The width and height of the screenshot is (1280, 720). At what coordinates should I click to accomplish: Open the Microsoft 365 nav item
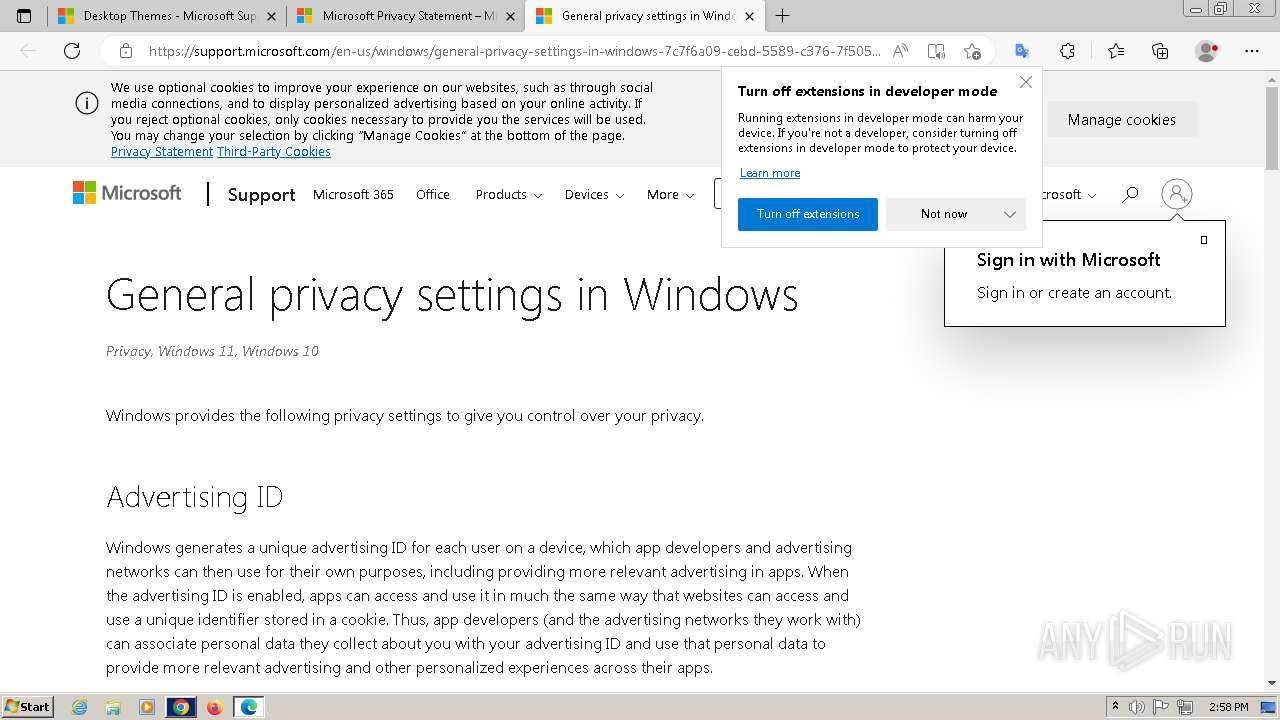(353, 194)
